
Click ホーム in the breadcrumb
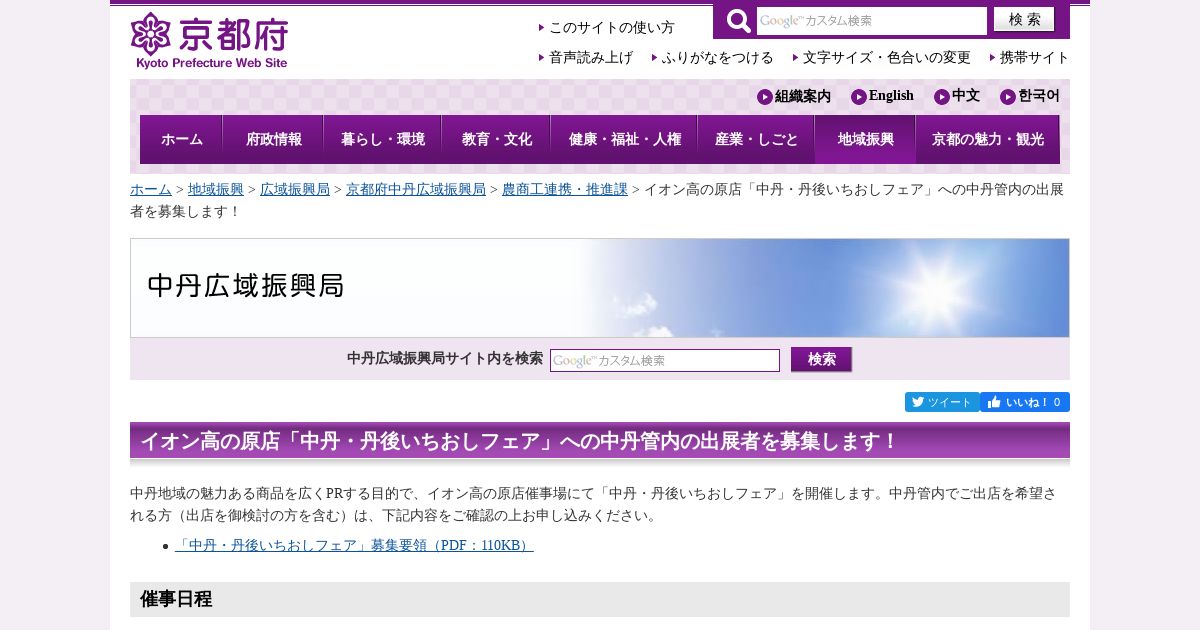coord(151,189)
